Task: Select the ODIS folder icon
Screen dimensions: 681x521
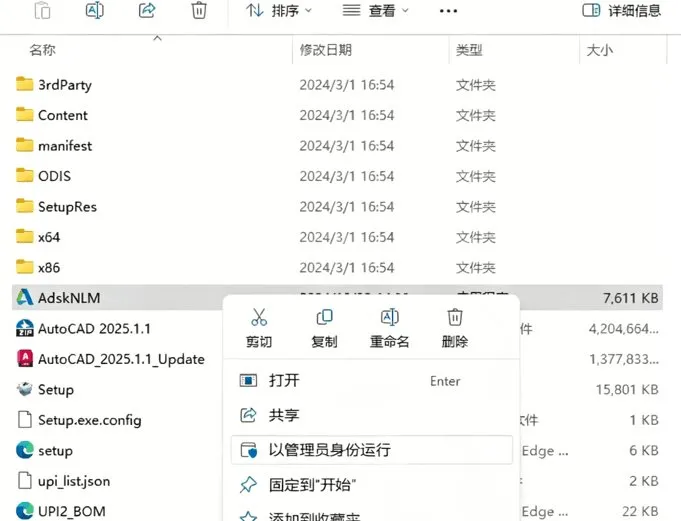Action: tap(24, 175)
